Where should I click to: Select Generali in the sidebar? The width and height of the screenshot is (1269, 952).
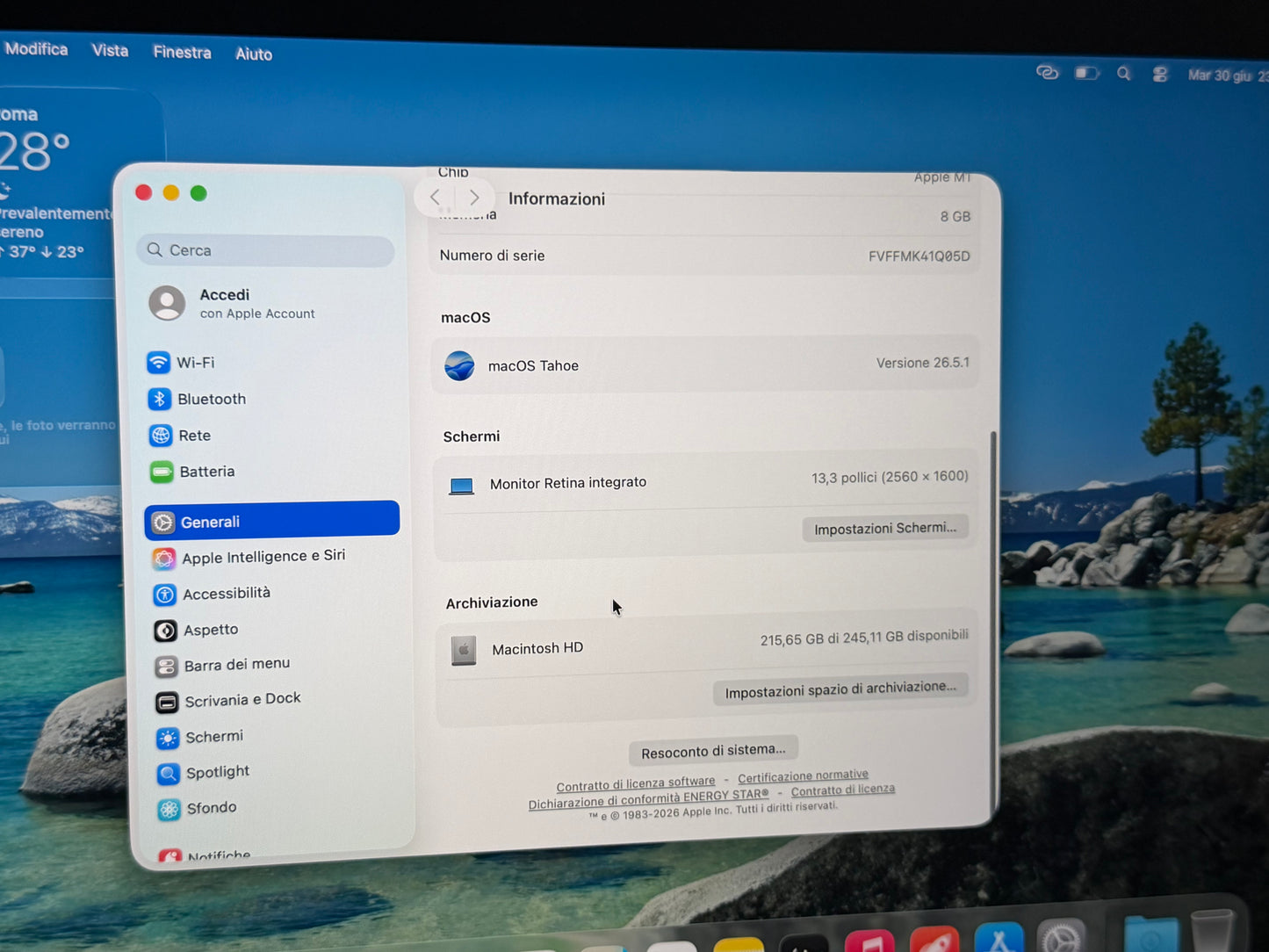[x=272, y=521]
